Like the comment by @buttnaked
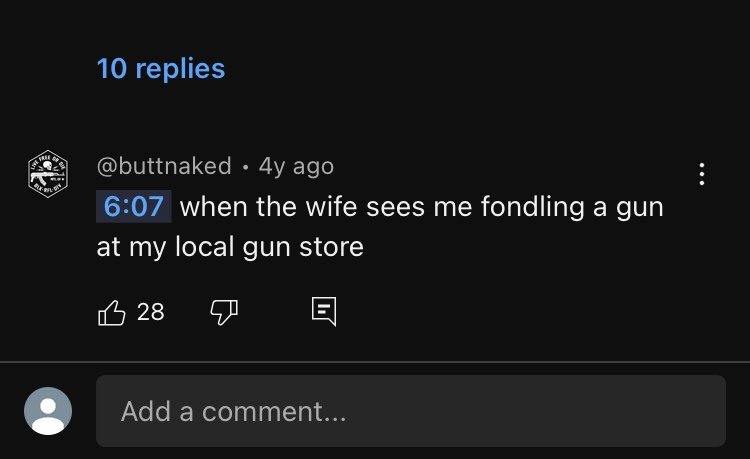 pos(111,313)
